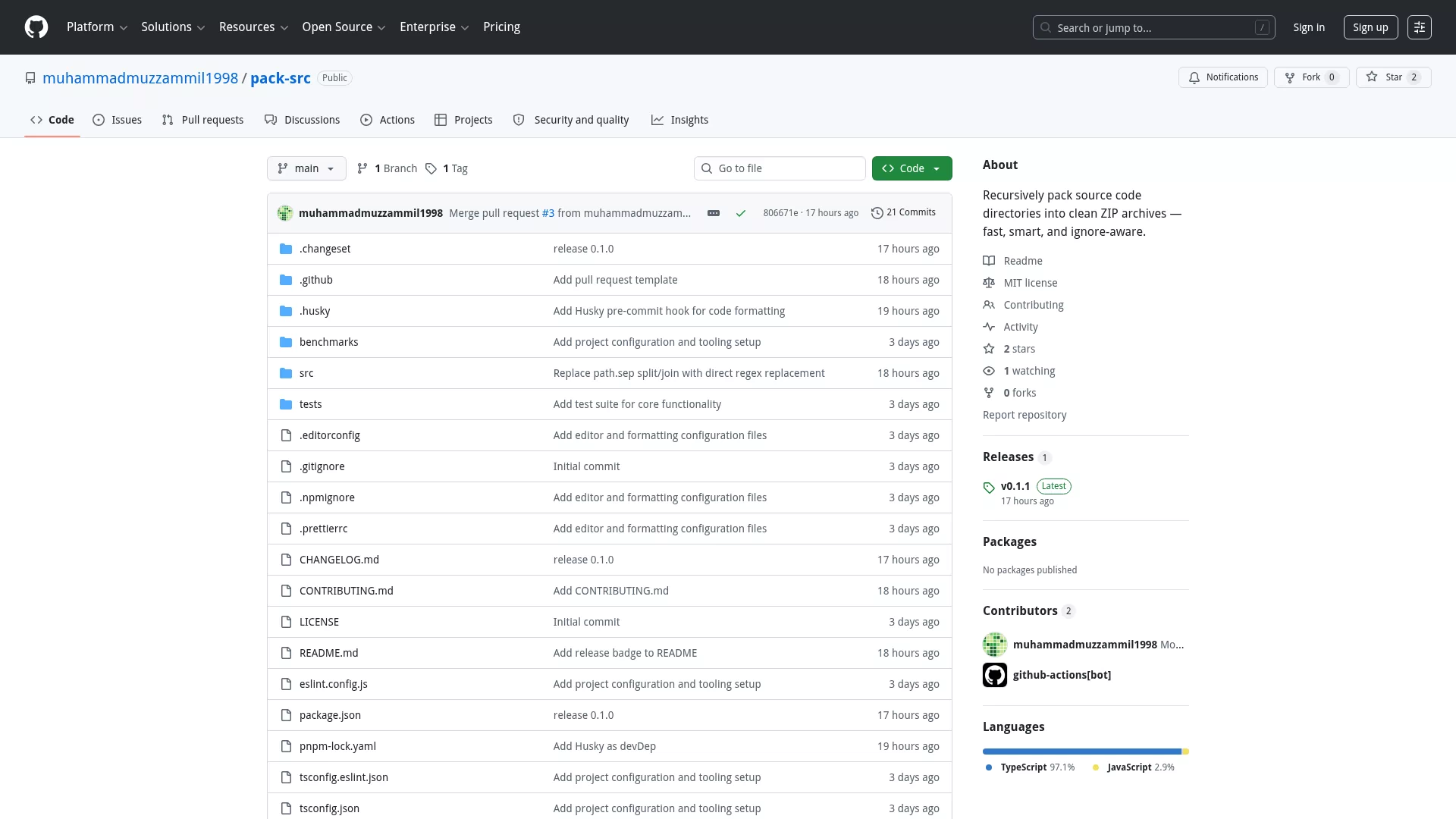View the green check commit status
This screenshot has height=819, width=1456.
[x=741, y=213]
